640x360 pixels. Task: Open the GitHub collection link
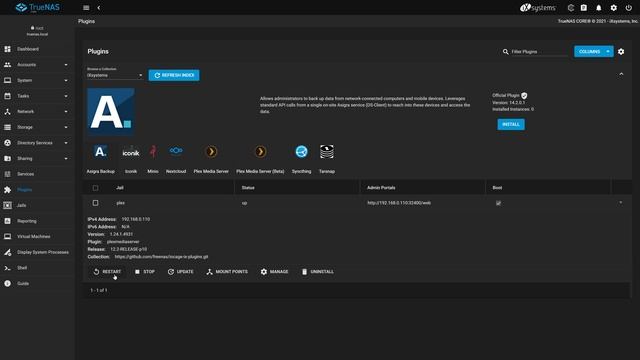pos(161,257)
